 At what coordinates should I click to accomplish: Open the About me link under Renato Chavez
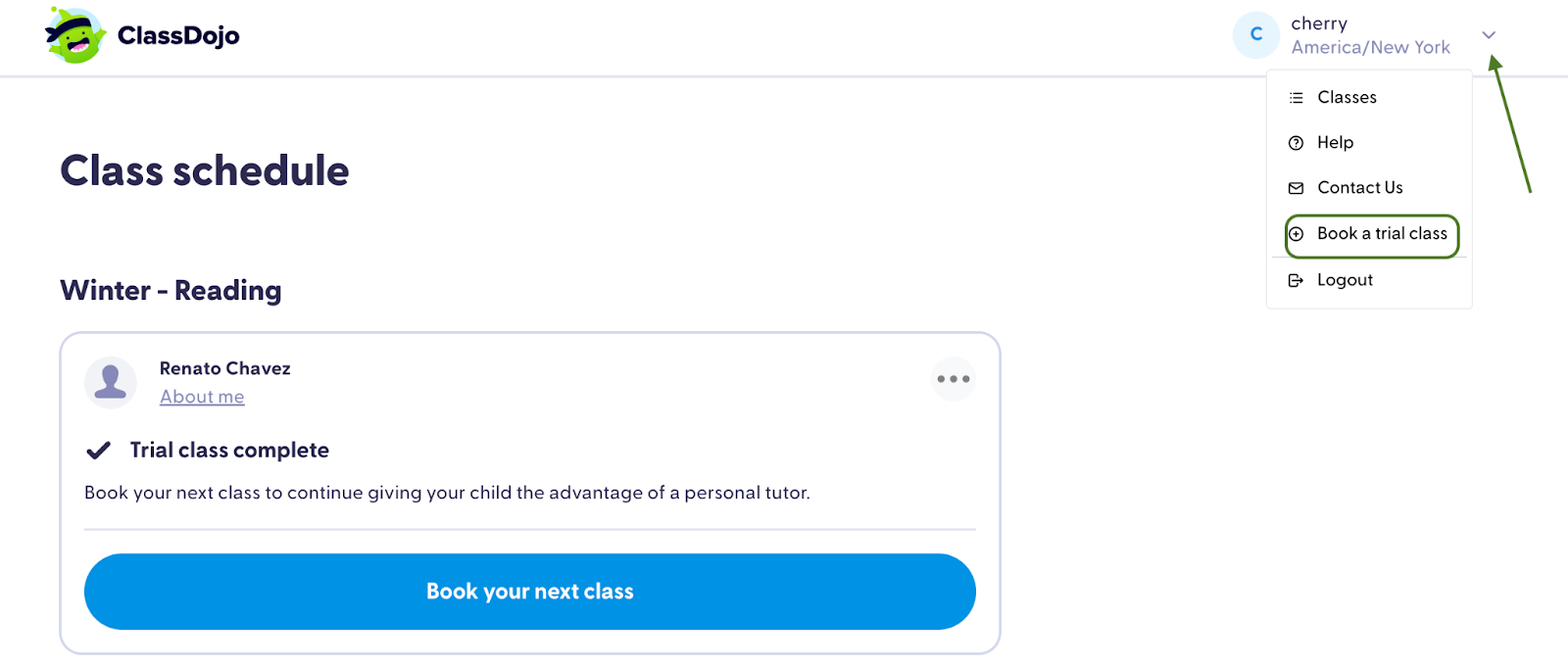tap(202, 396)
